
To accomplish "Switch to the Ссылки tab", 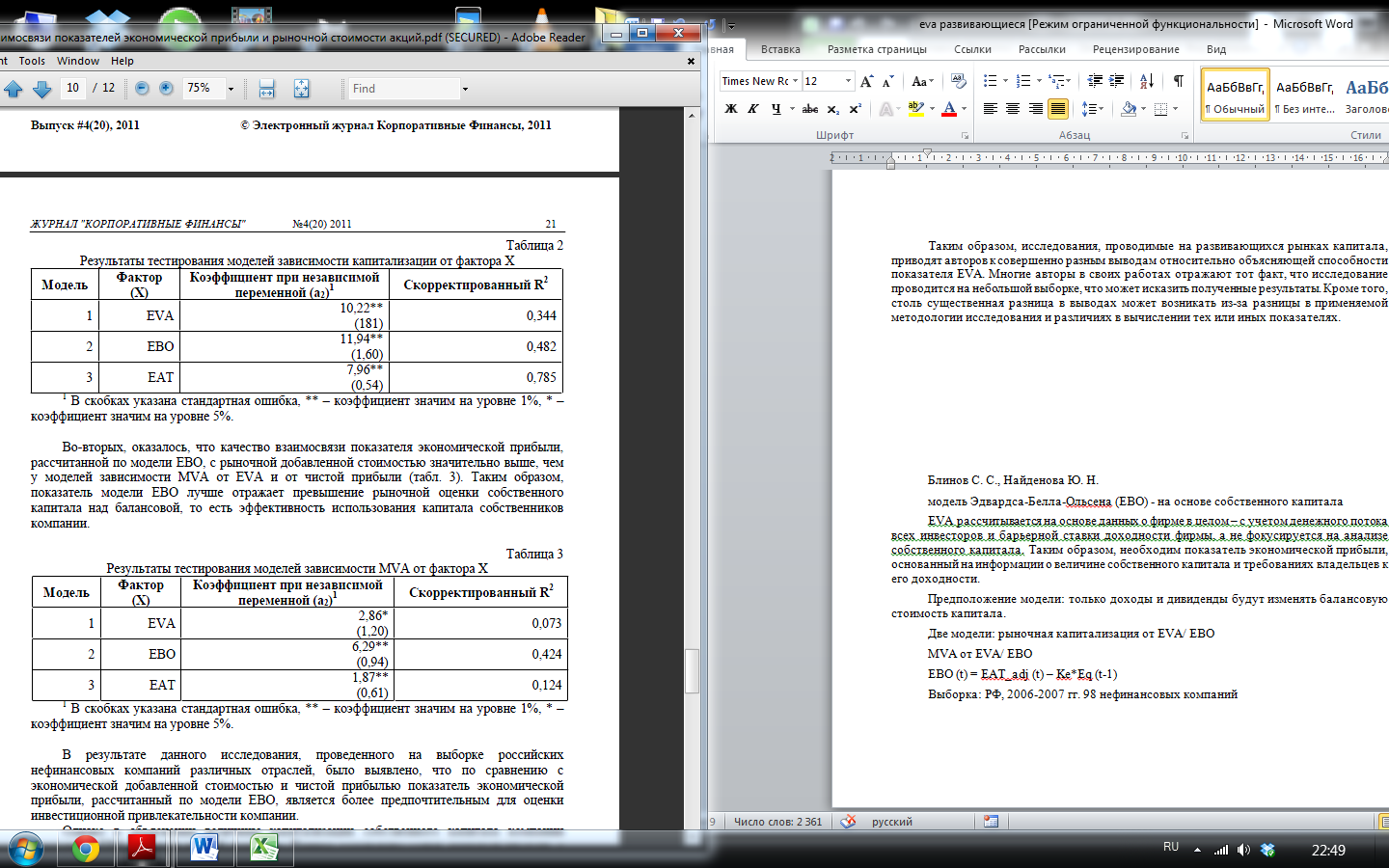I will point(972,49).
